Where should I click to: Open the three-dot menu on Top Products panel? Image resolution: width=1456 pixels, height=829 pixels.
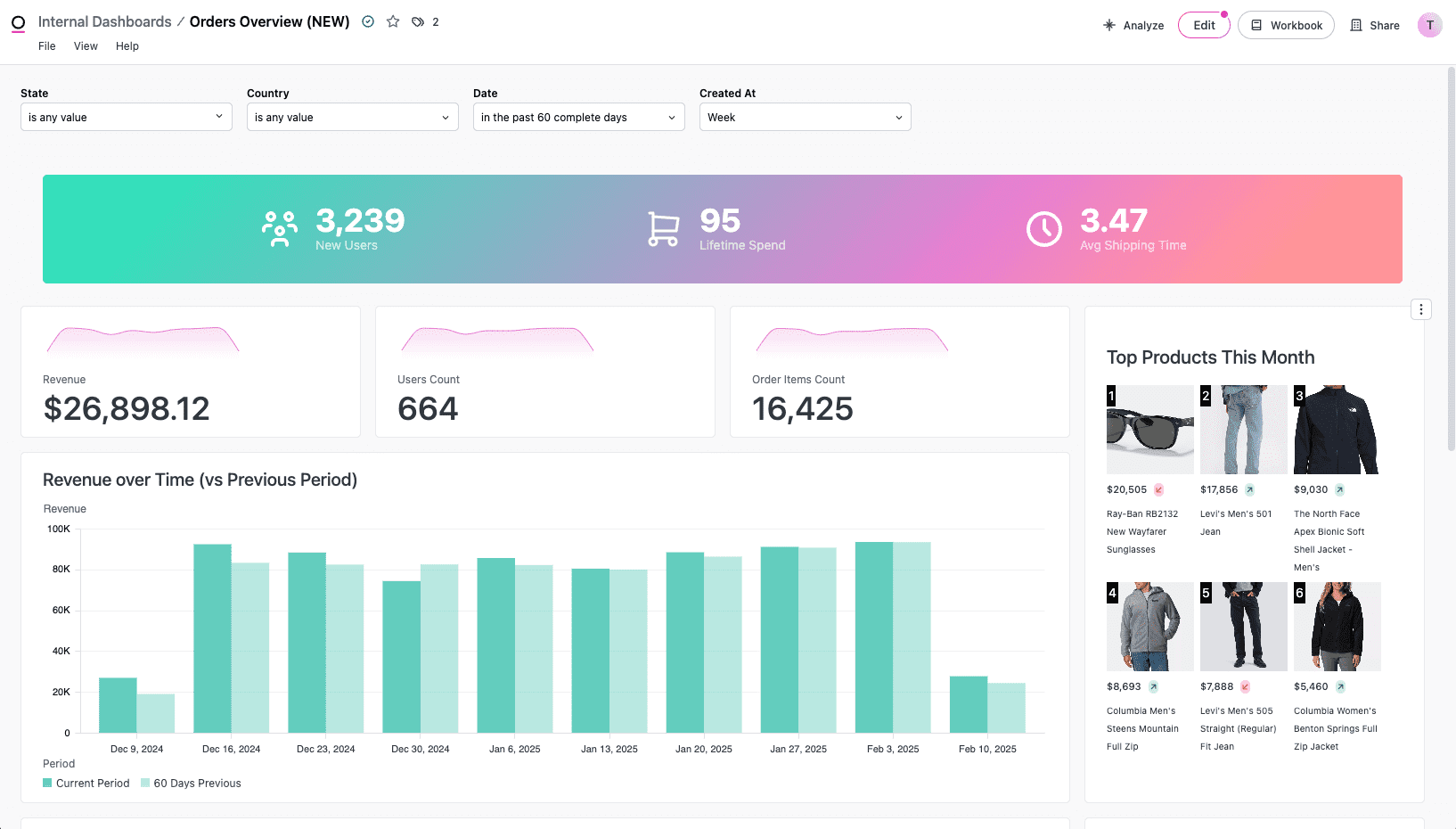(x=1421, y=309)
